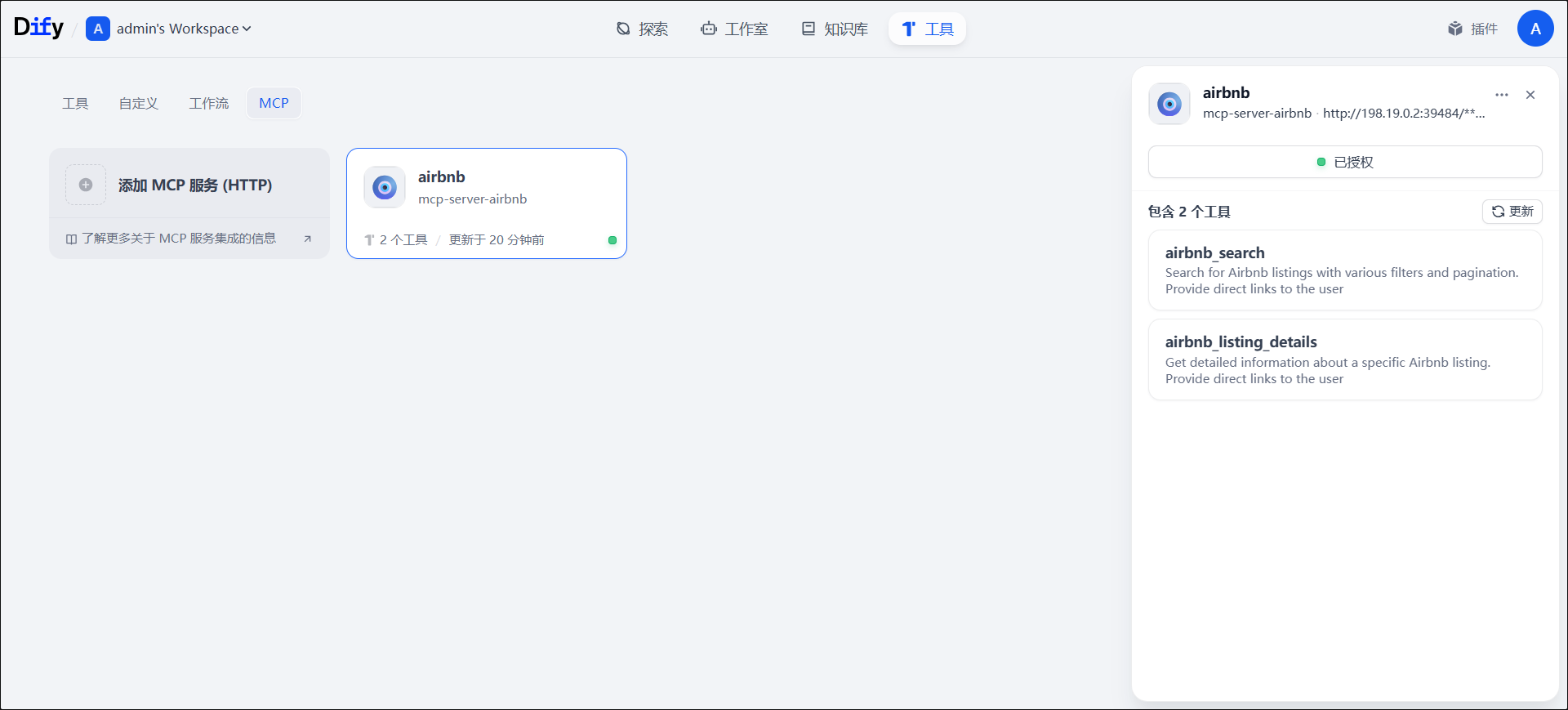Click the Dify logo

[x=38, y=28]
